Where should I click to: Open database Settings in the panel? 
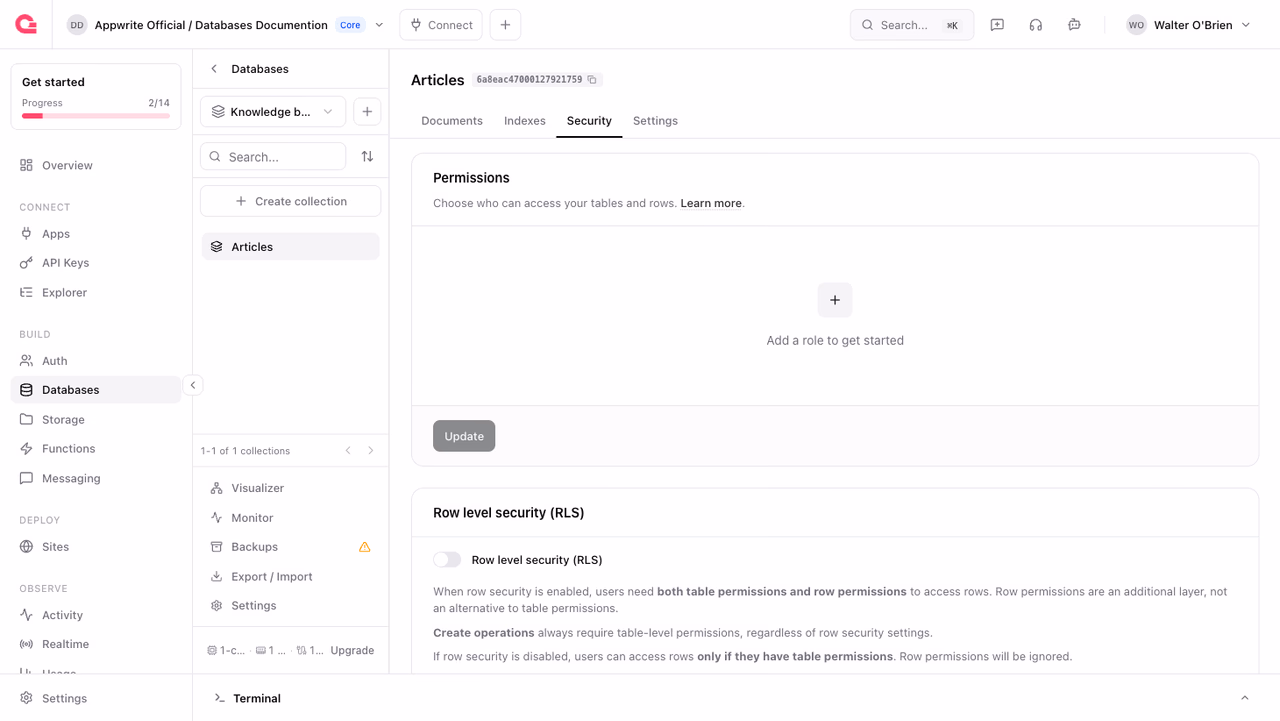290,606
